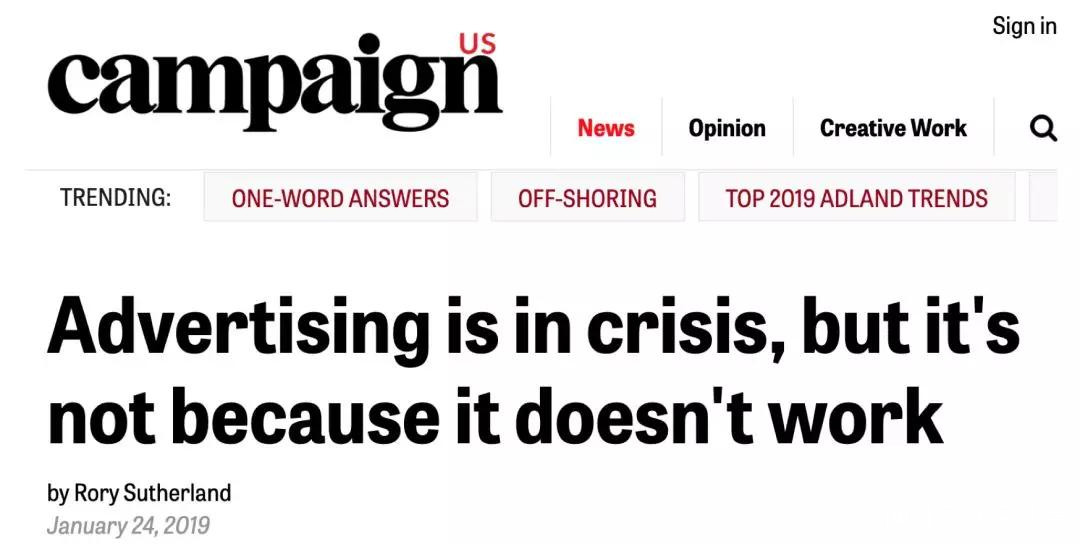Click the Sign in link
This screenshot has width=1080, height=544.
click(1024, 26)
